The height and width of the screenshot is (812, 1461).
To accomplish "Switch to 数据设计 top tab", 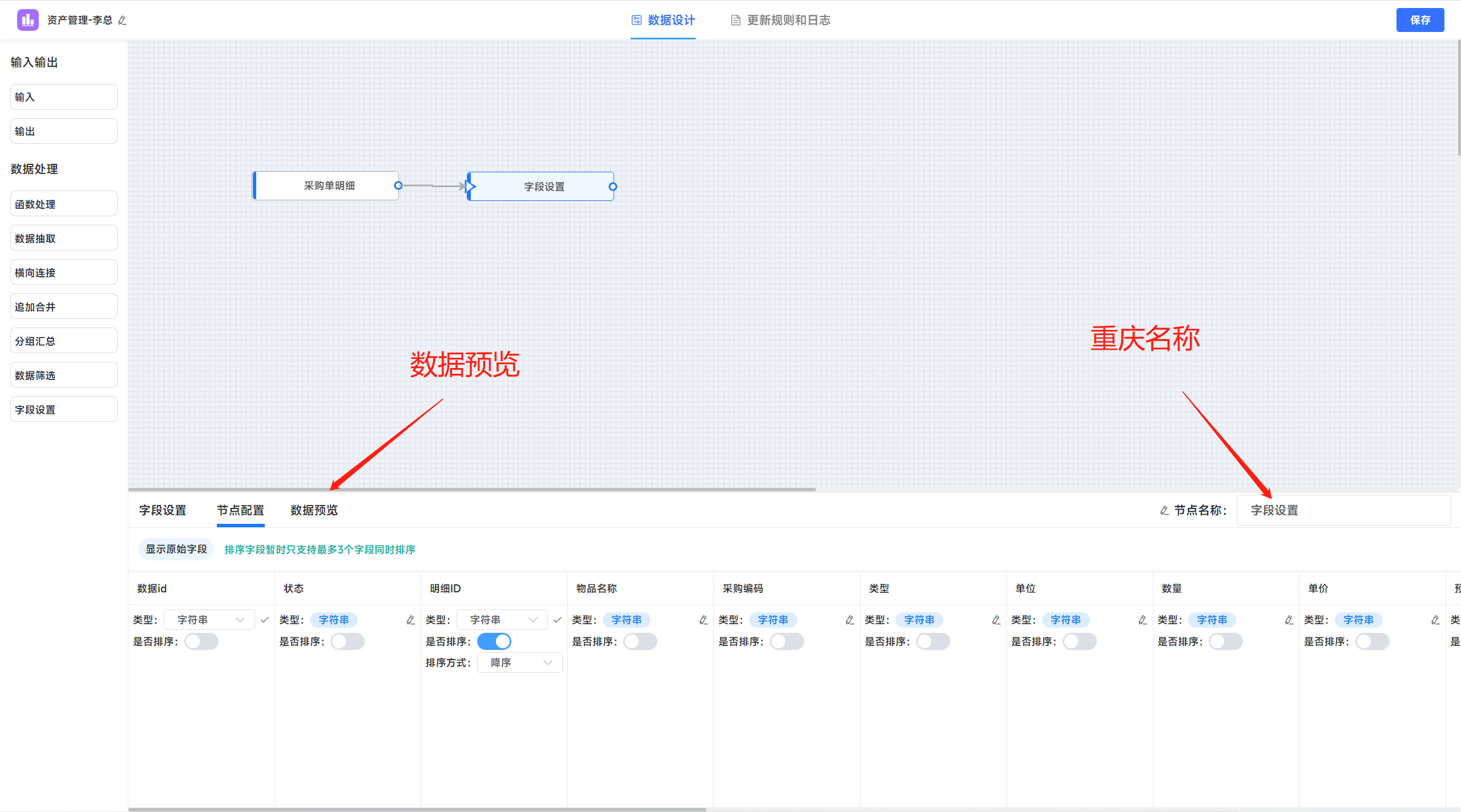I will coord(663,21).
